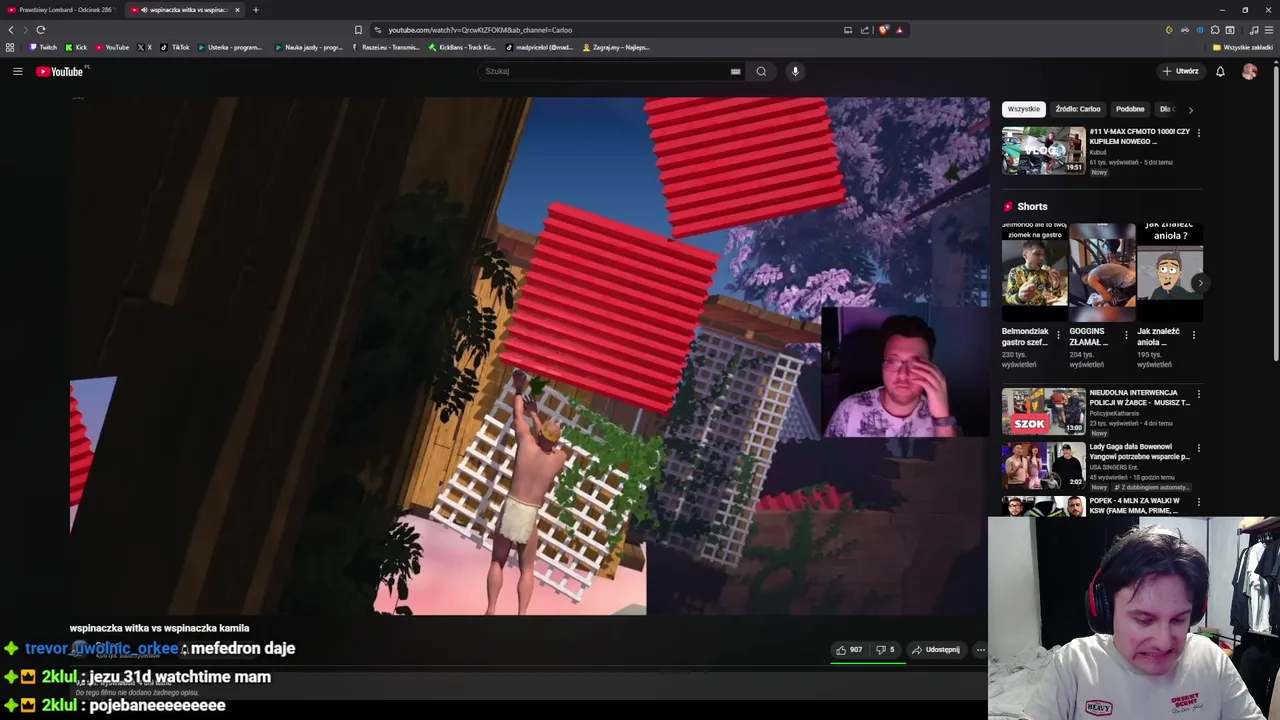Start voice search with the microphone icon
Screen dimensions: 1280x720
pyautogui.click(x=795, y=71)
